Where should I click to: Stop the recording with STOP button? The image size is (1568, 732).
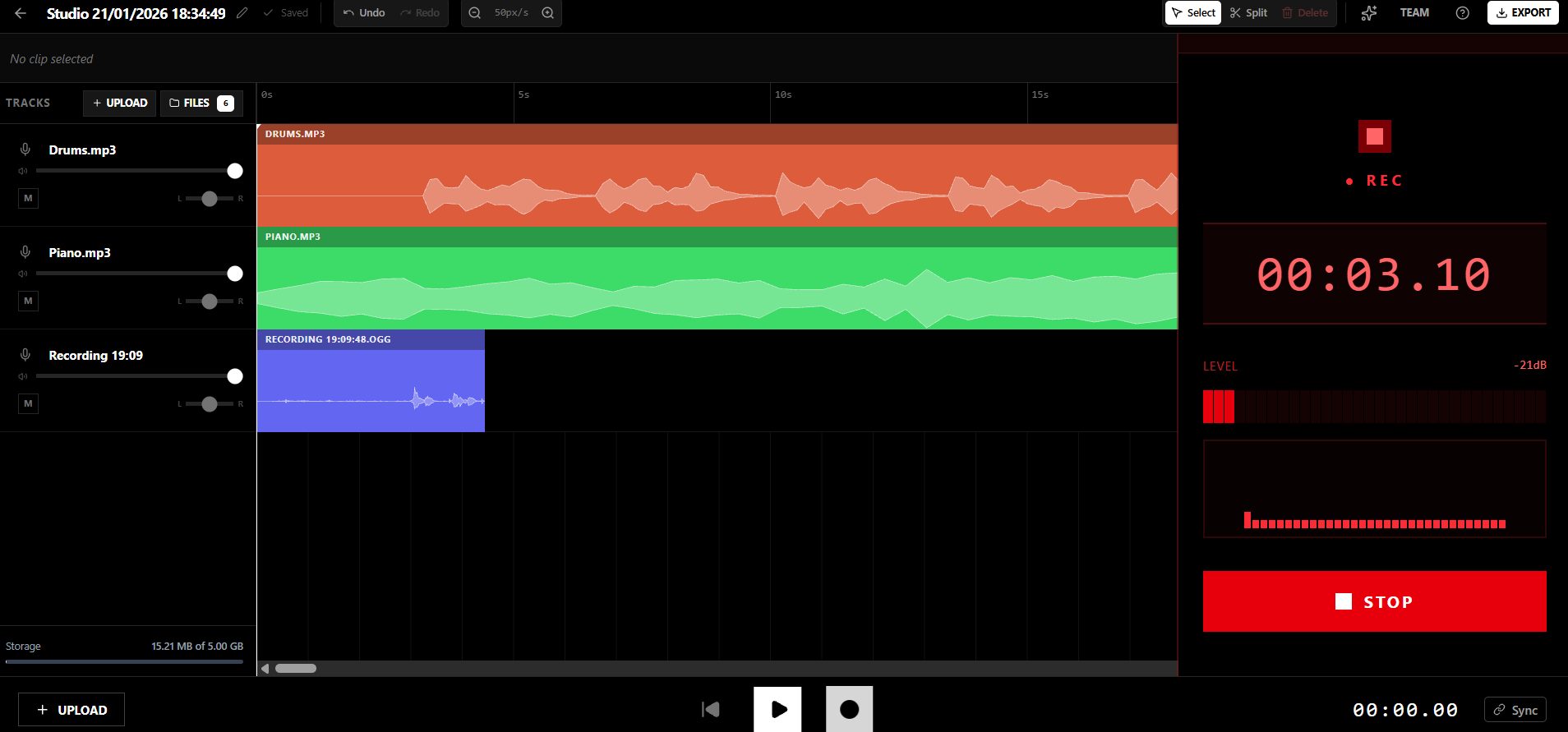(x=1374, y=601)
